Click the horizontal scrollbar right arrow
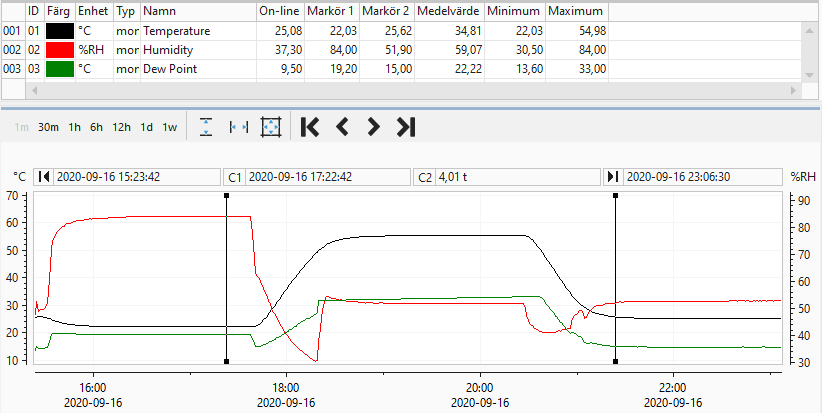822x413 pixels. [x=793, y=91]
